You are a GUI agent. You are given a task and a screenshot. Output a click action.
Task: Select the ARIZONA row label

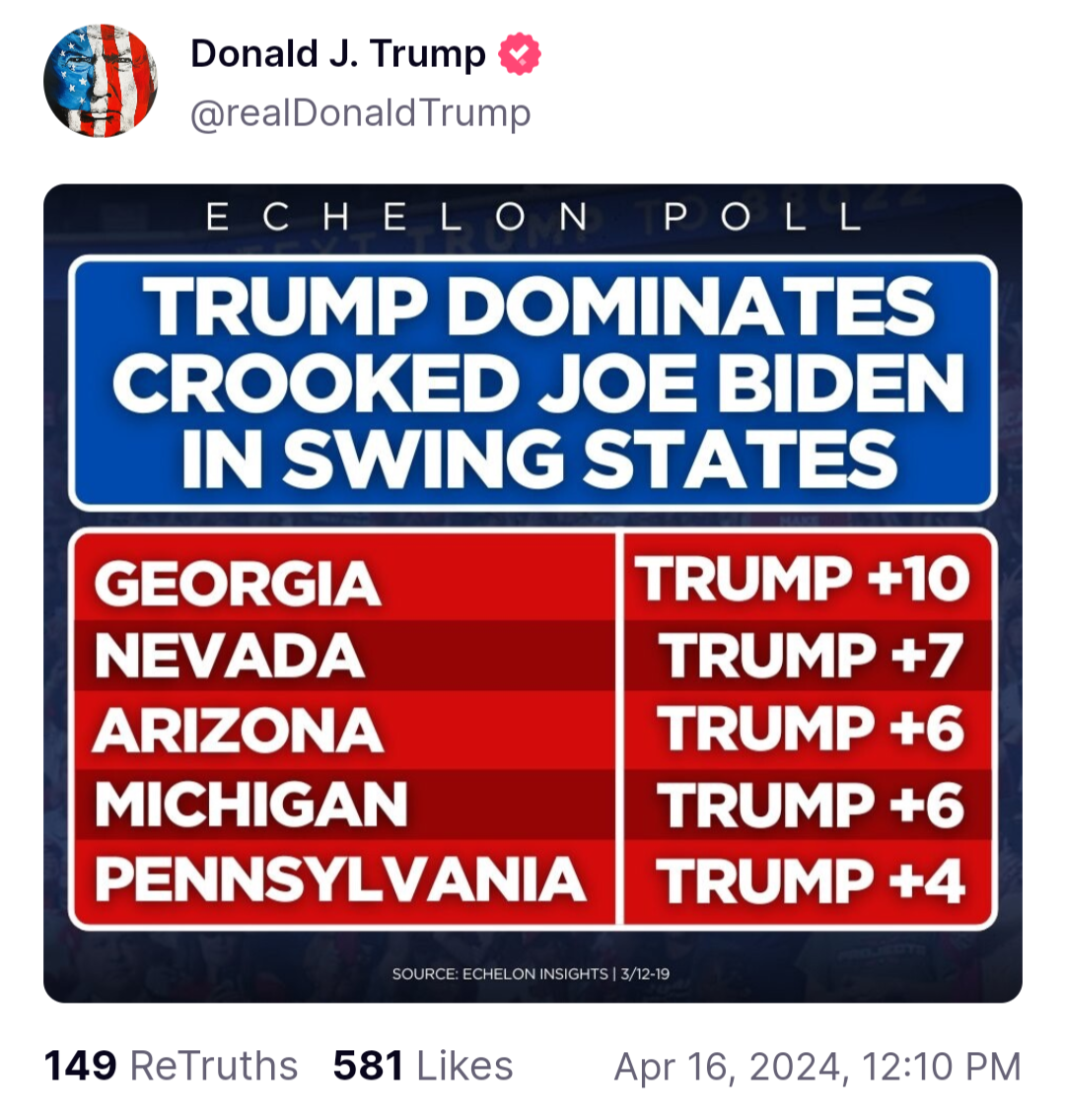tap(238, 731)
